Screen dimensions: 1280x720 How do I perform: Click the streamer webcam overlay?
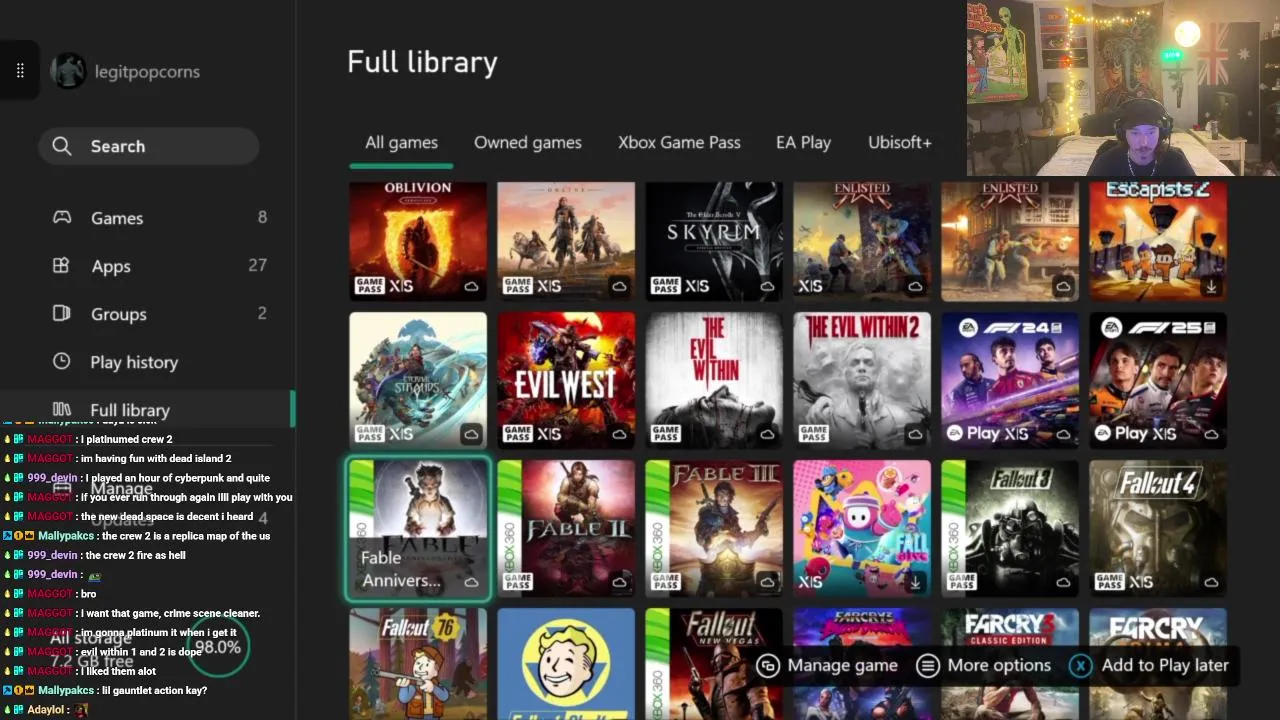coord(1123,88)
